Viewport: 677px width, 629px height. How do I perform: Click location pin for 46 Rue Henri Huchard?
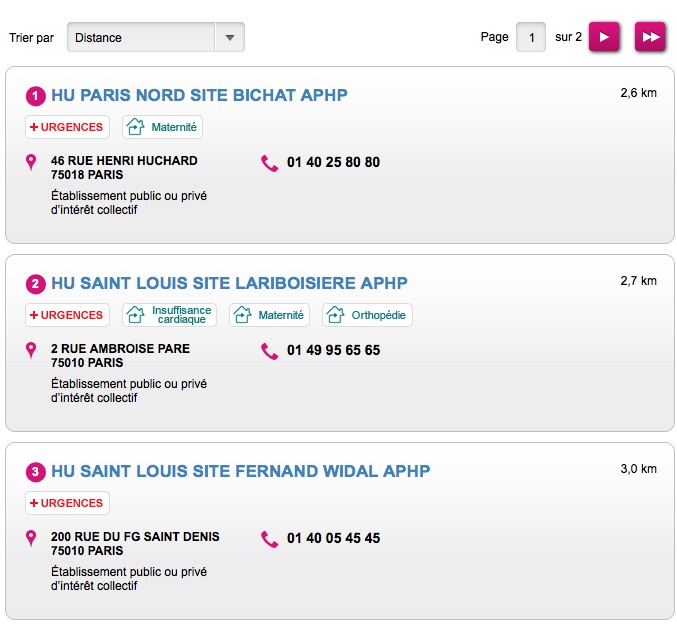pos(31,162)
